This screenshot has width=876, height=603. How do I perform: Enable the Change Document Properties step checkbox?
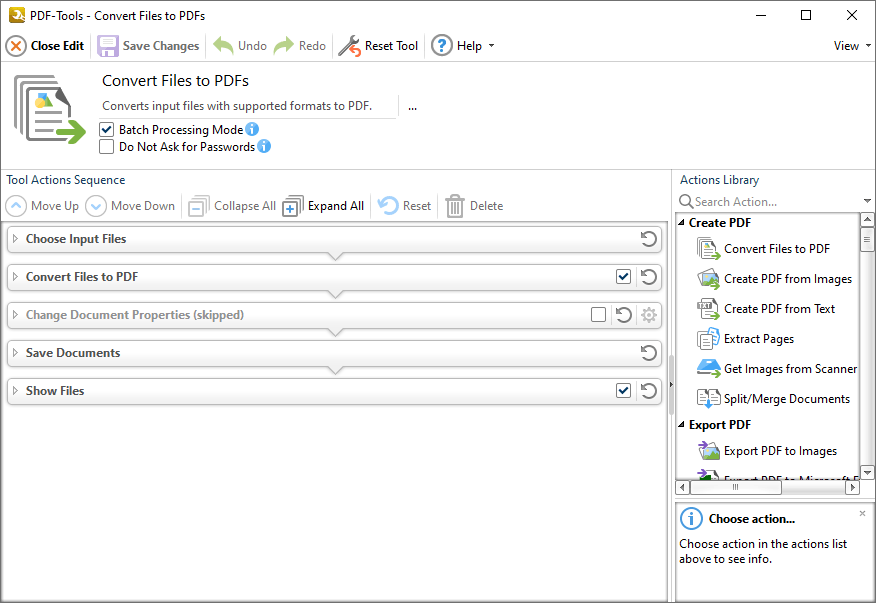[598, 315]
